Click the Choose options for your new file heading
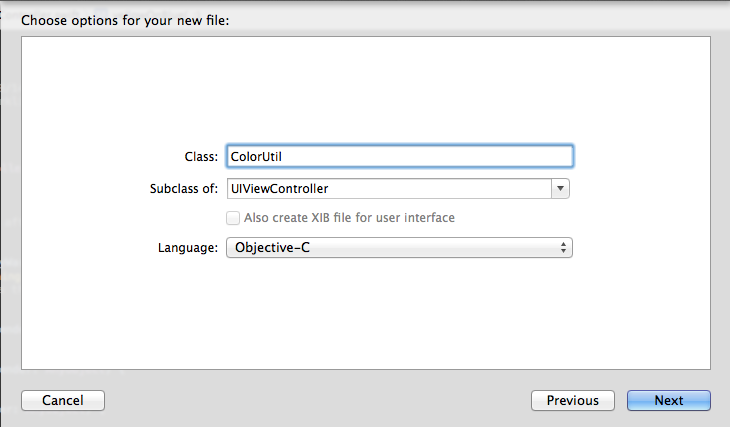Screen dimensions: 730x427 [125, 20]
